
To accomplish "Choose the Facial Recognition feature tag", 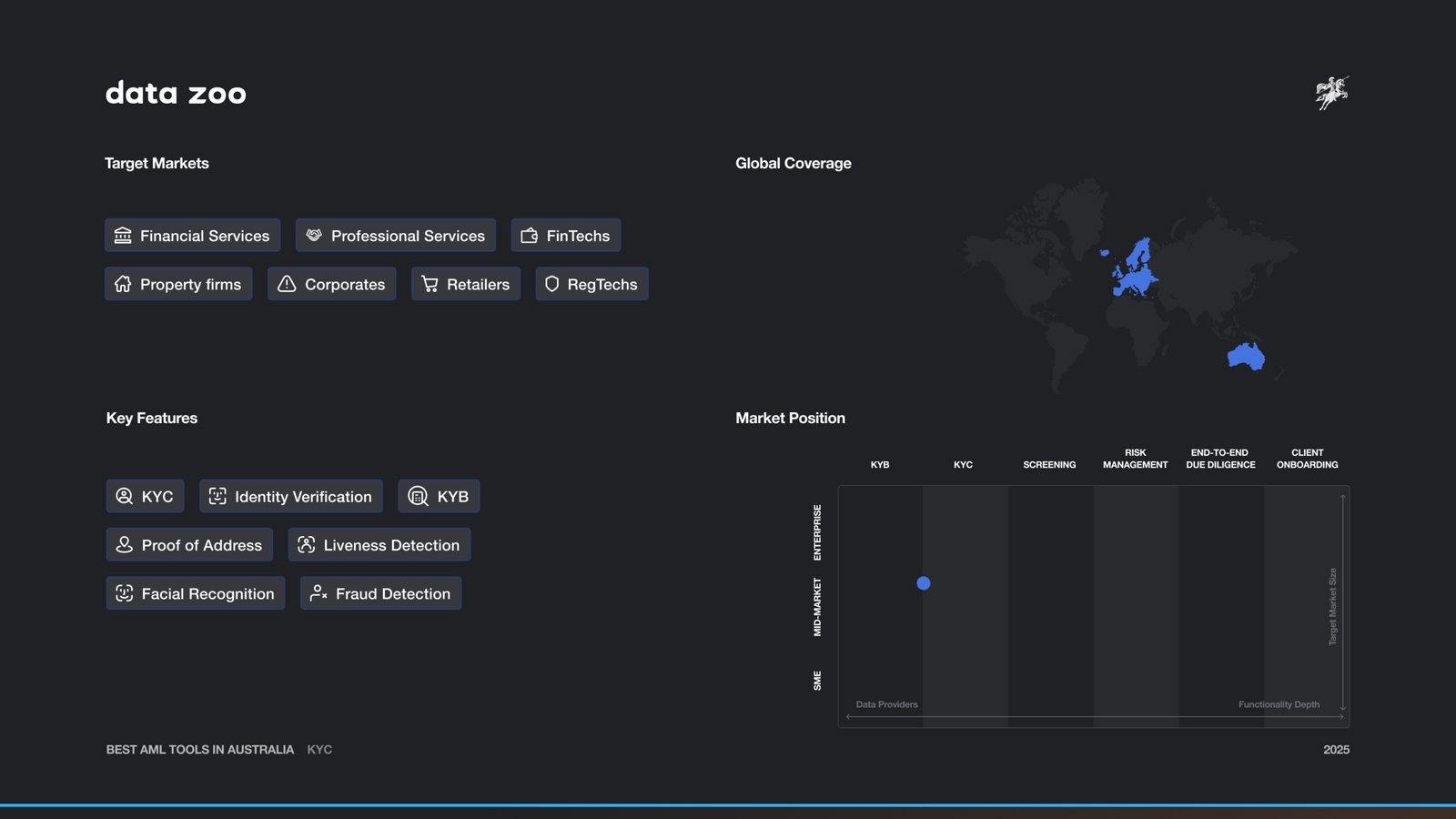I will [x=196, y=593].
